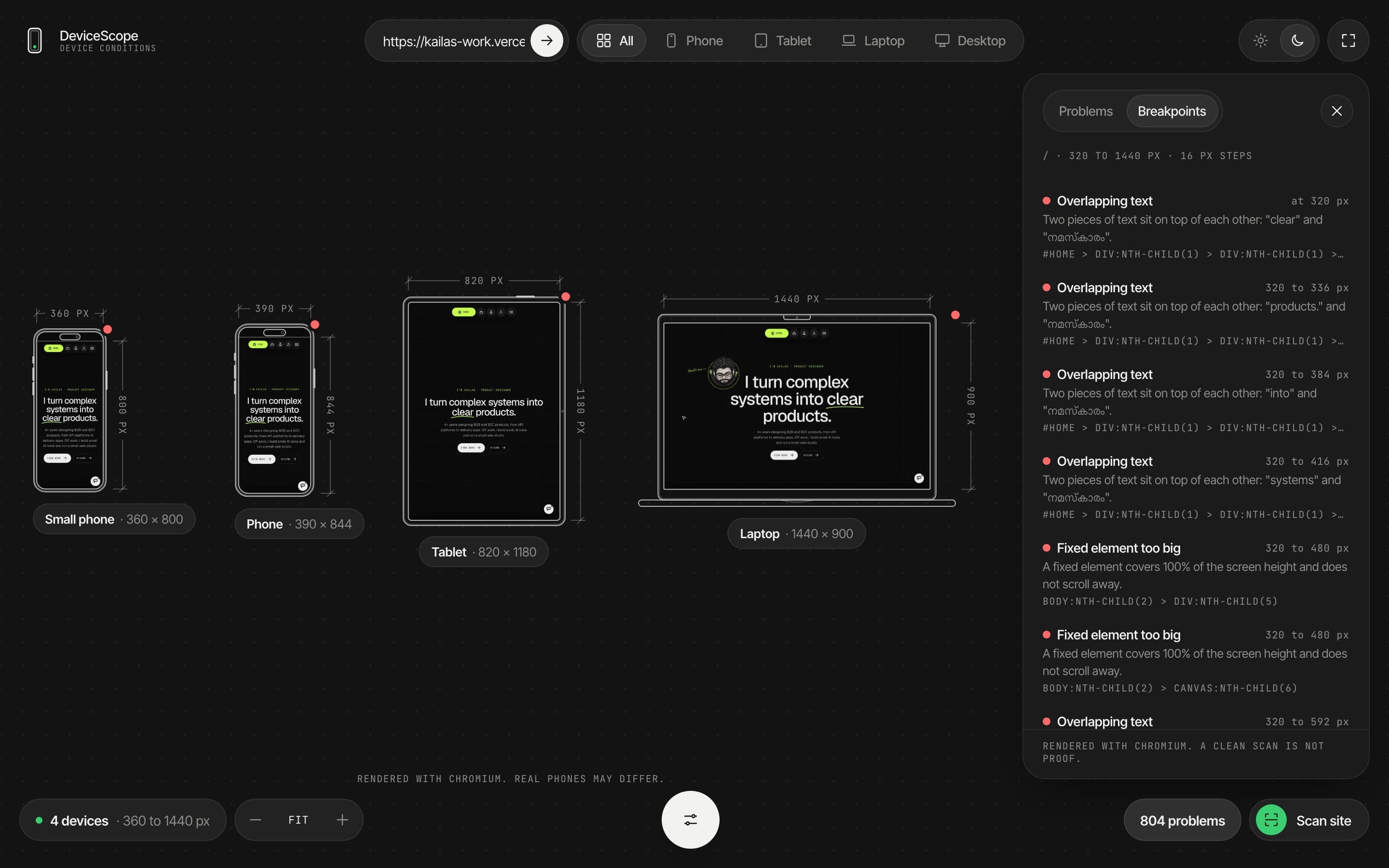Open the Problems tab

coord(1085,111)
